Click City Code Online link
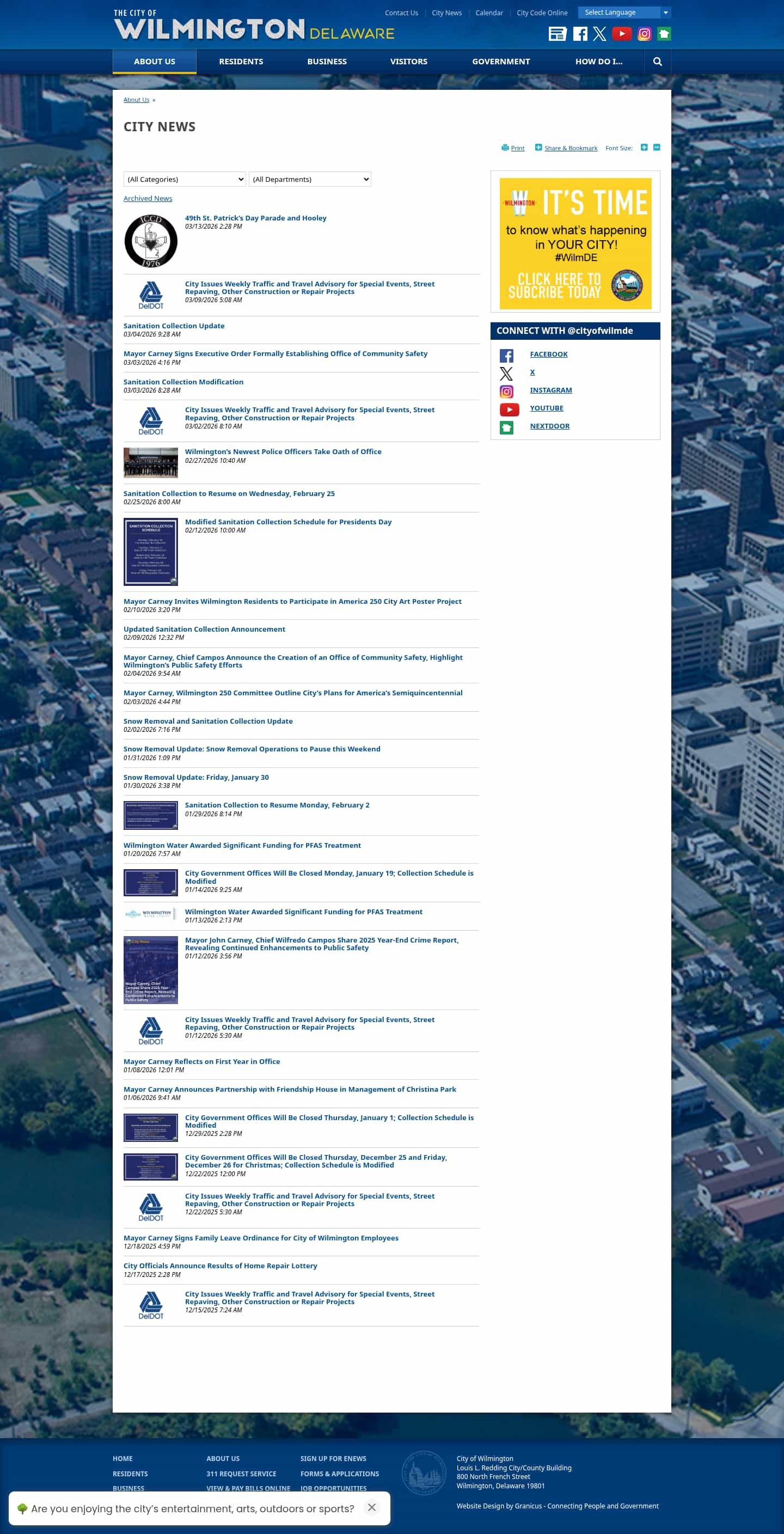The height and width of the screenshot is (1534, 784). [542, 13]
